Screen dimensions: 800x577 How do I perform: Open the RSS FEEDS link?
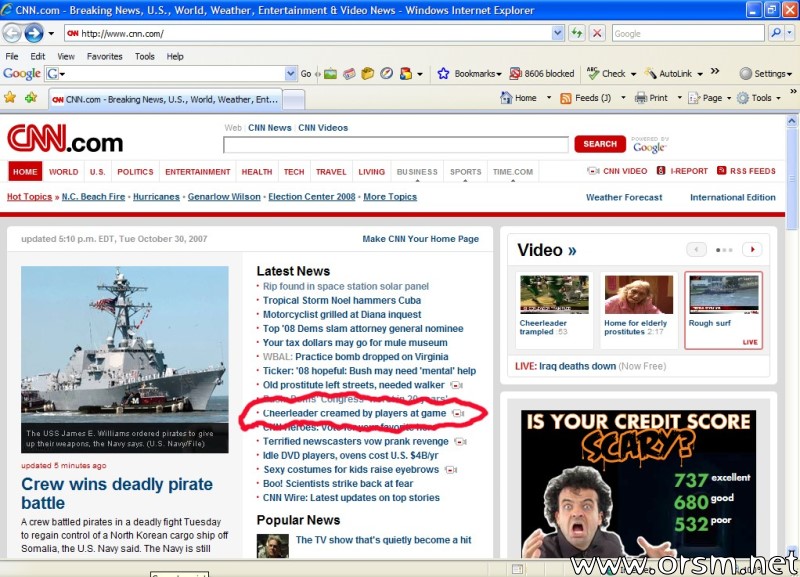point(746,171)
